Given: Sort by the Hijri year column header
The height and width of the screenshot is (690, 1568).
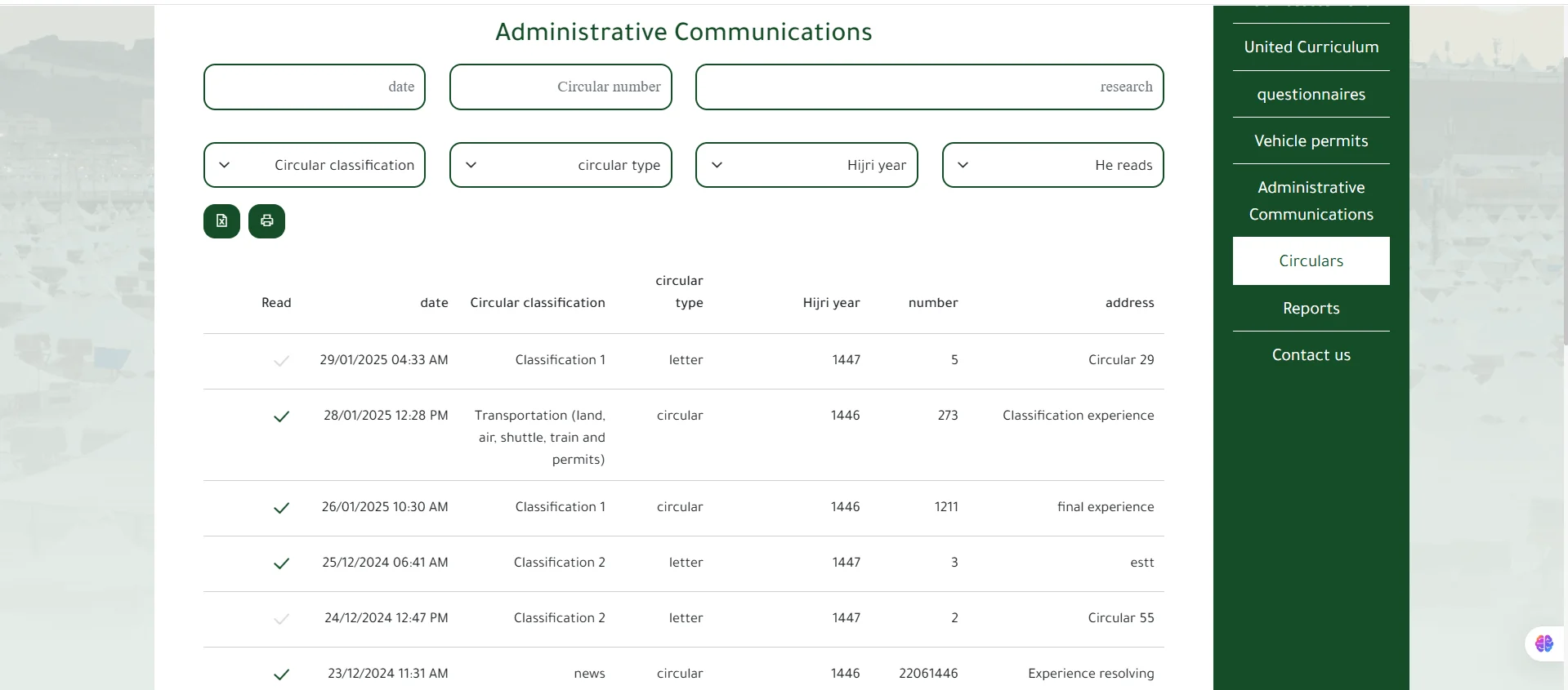Looking at the screenshot, I should 831,303.
